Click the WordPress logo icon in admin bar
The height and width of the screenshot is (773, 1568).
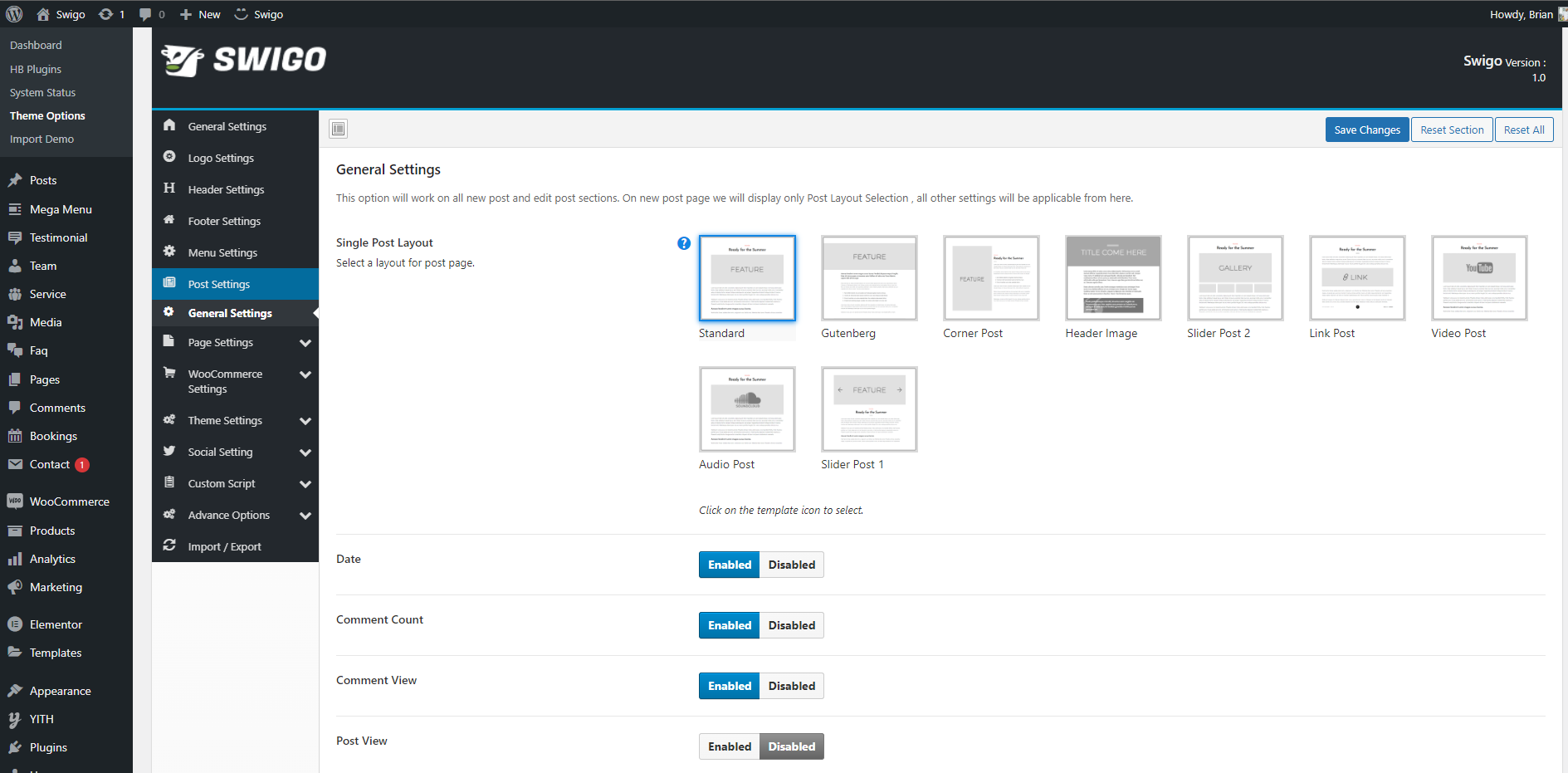point(14,14)
